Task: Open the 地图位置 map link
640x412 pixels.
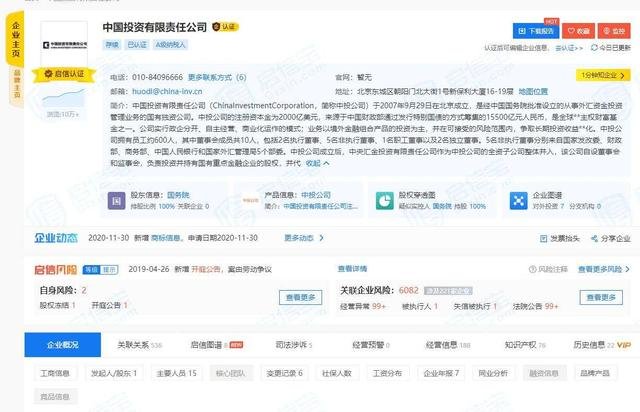Action: click(533, 91)
